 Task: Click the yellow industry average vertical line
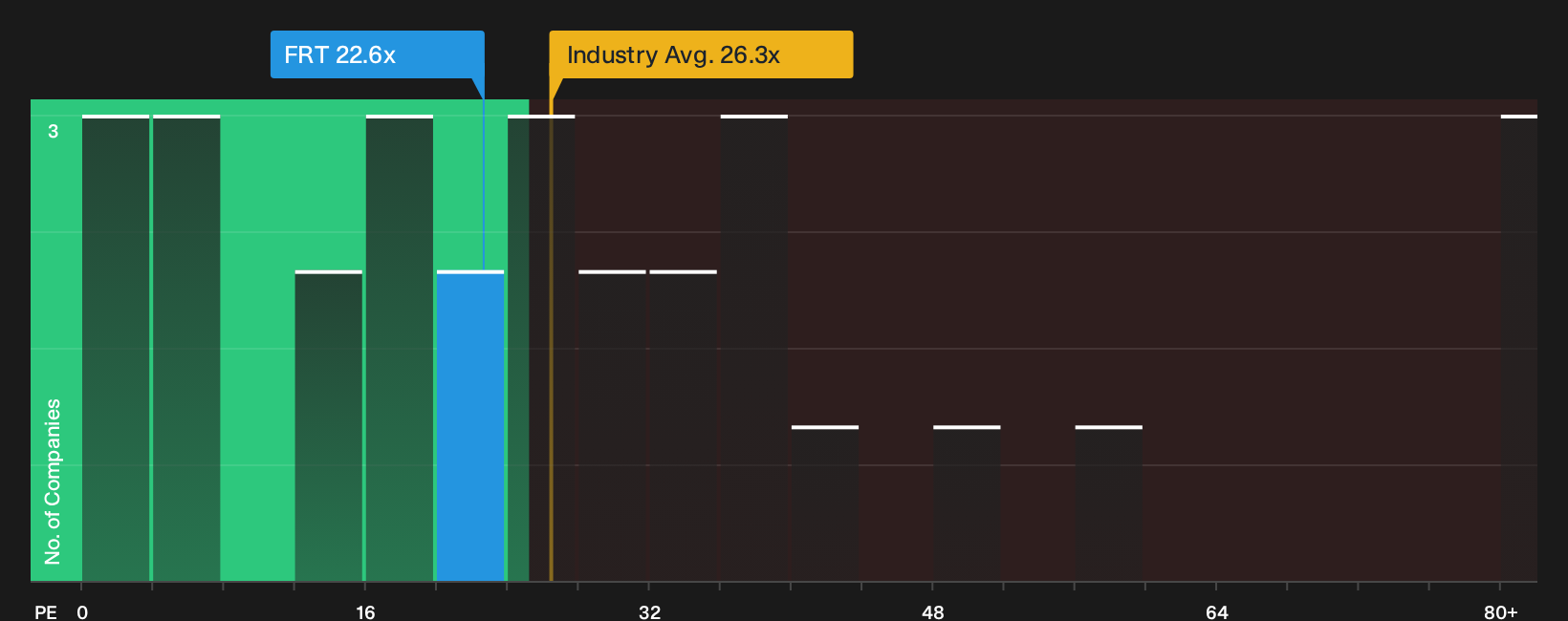pyautogui.click(x=551, y=339)
